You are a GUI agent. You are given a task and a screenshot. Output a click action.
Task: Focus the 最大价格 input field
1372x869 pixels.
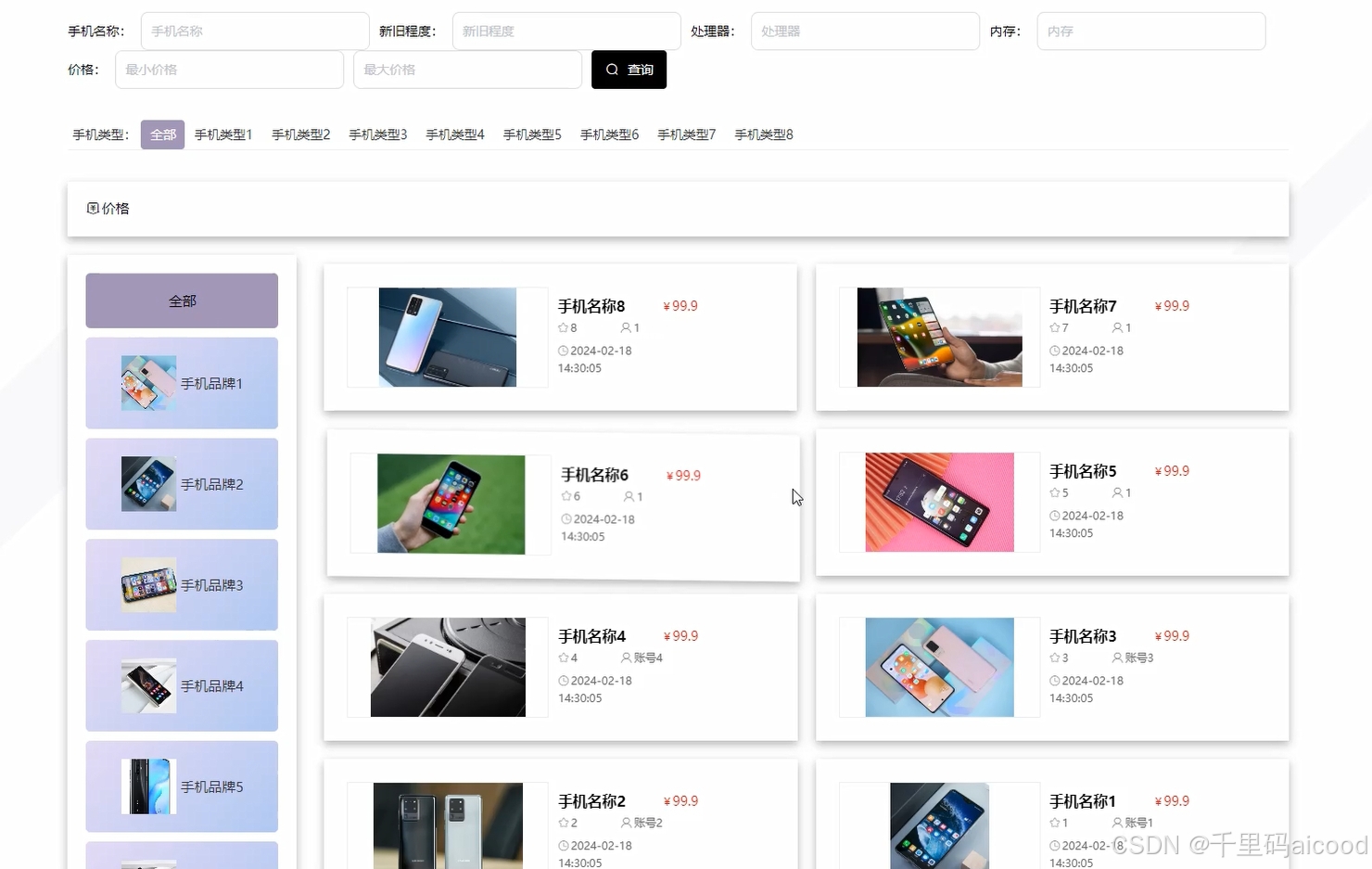[467, 70]
